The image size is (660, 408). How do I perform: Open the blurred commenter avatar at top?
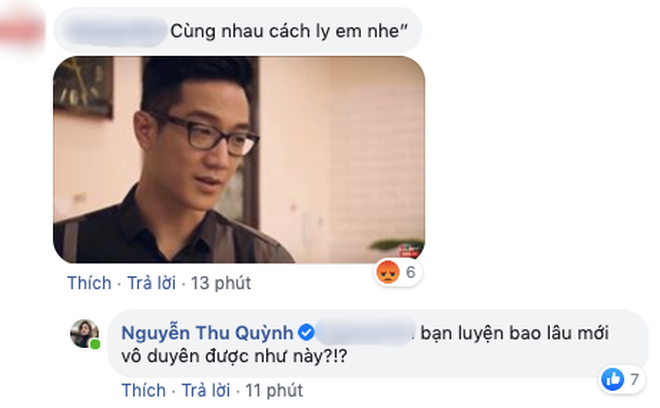[21, 30]
